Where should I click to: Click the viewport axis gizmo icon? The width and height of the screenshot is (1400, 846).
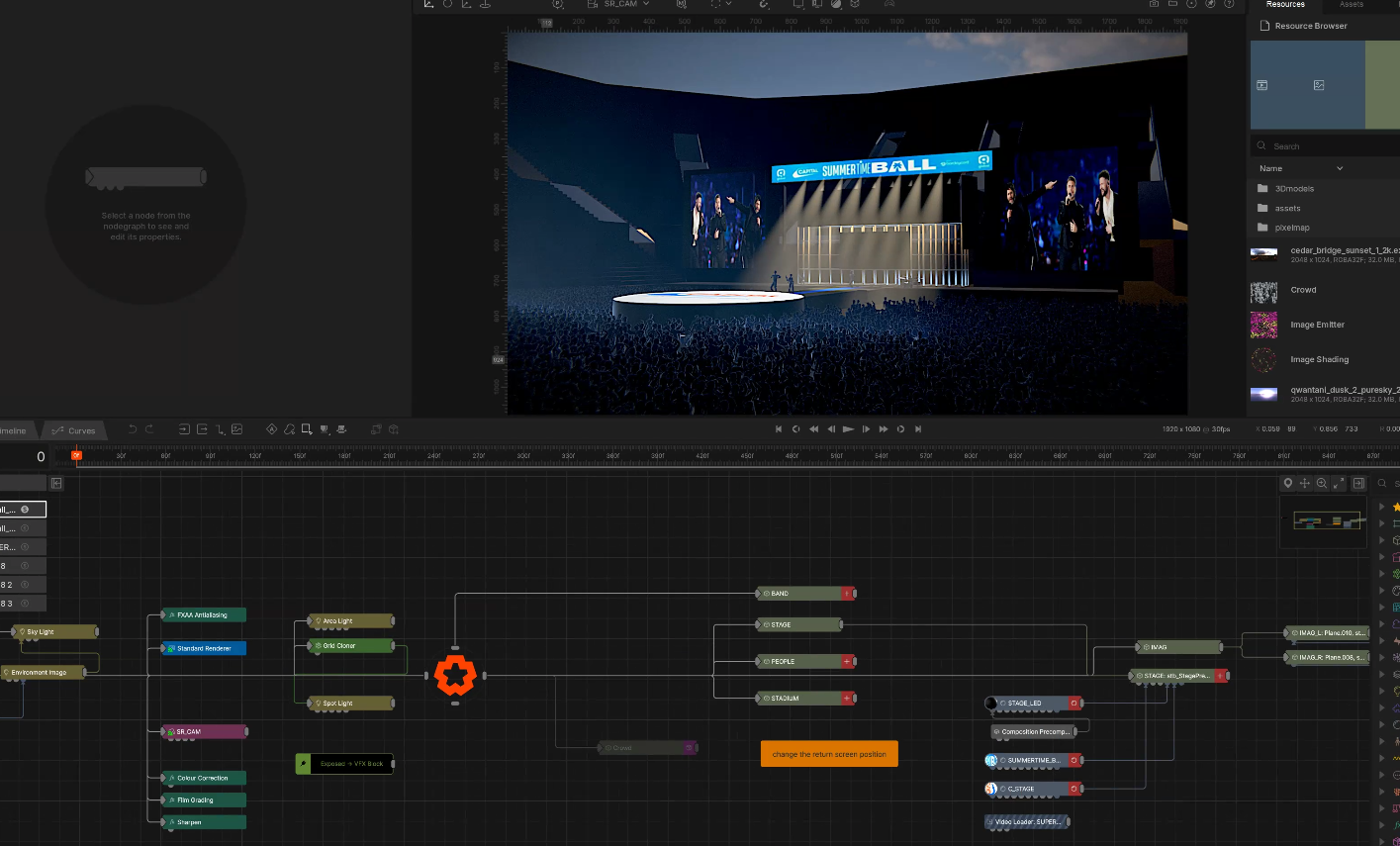pos(428,4)
